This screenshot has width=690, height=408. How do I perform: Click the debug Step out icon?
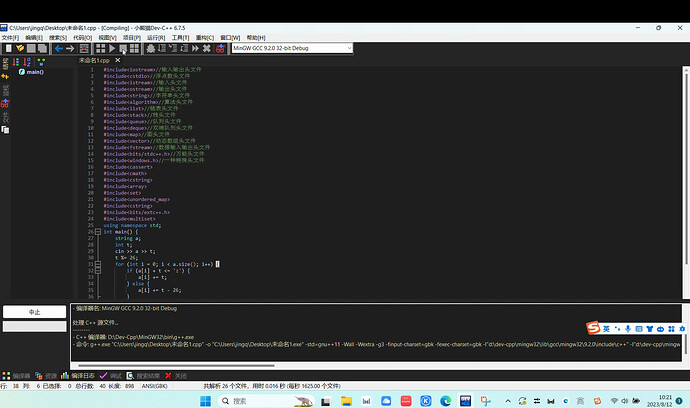click(x=184, y=48)
